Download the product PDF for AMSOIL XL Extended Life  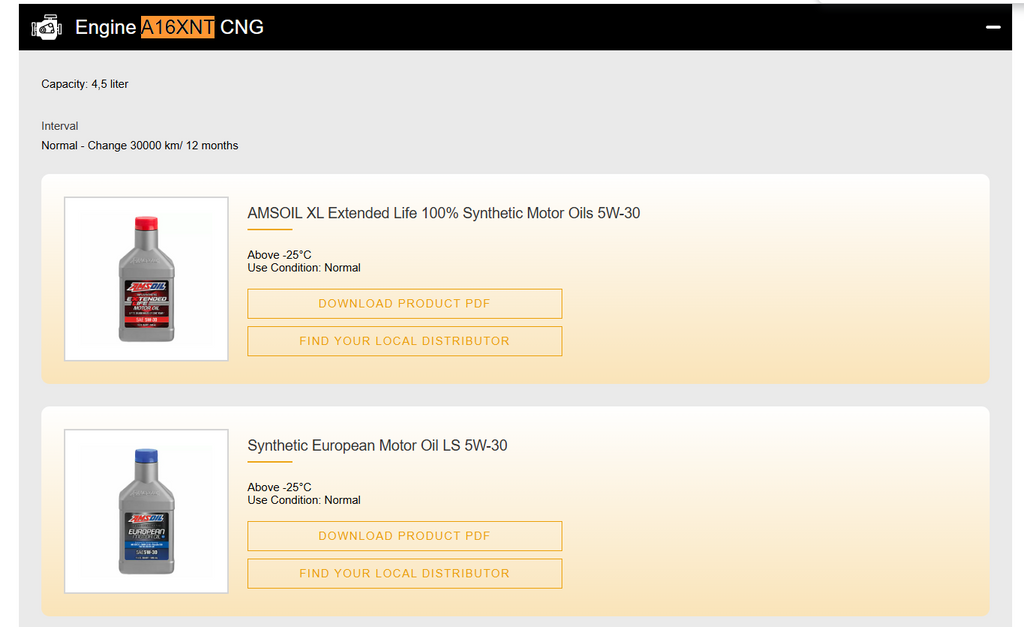[x=404, y=304]
